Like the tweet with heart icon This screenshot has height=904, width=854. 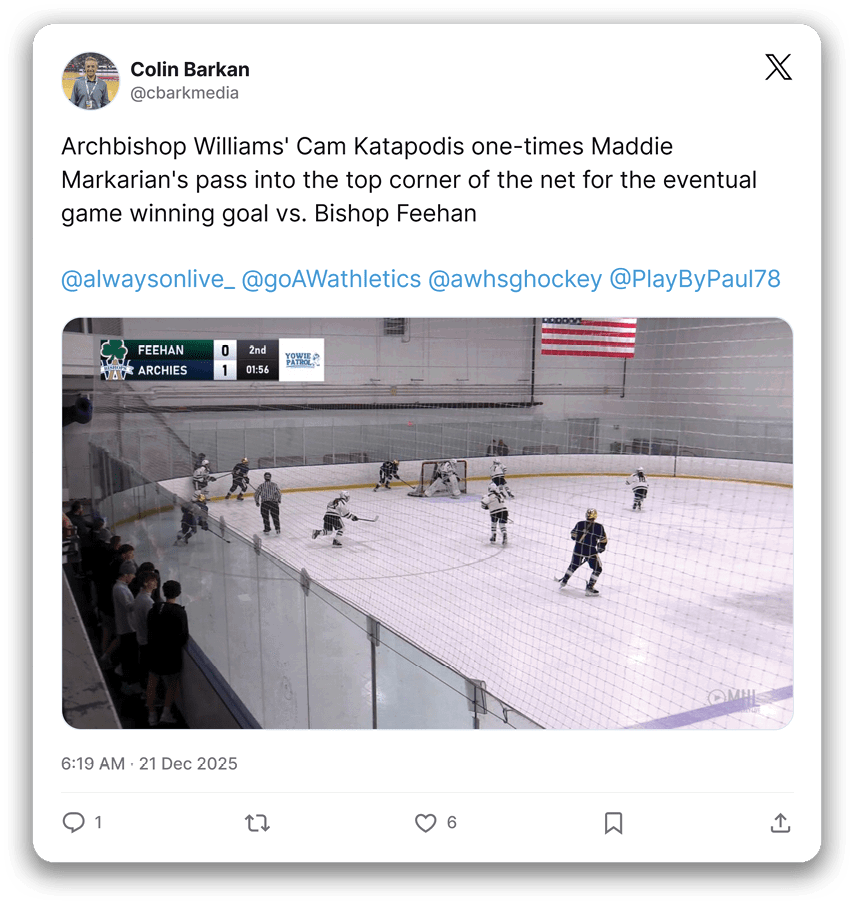pos(426,822)
